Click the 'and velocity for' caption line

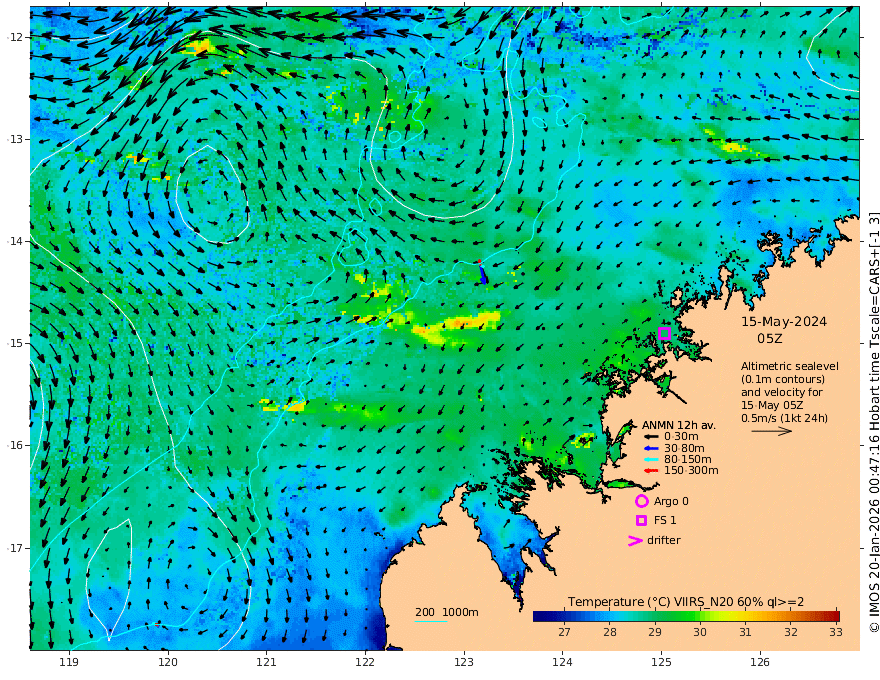pos(781,392)
